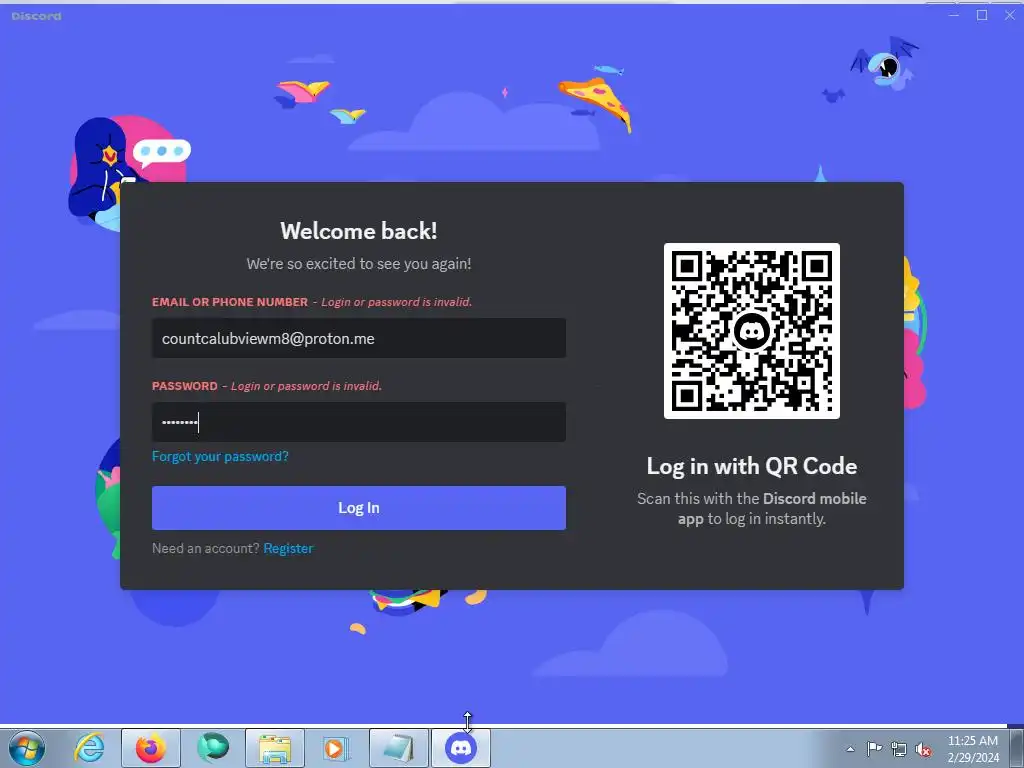The width and height of the screenshot is (1024, 768).
Task: Open the clock showing 11:25 AM
Action: tap(973, 749)
